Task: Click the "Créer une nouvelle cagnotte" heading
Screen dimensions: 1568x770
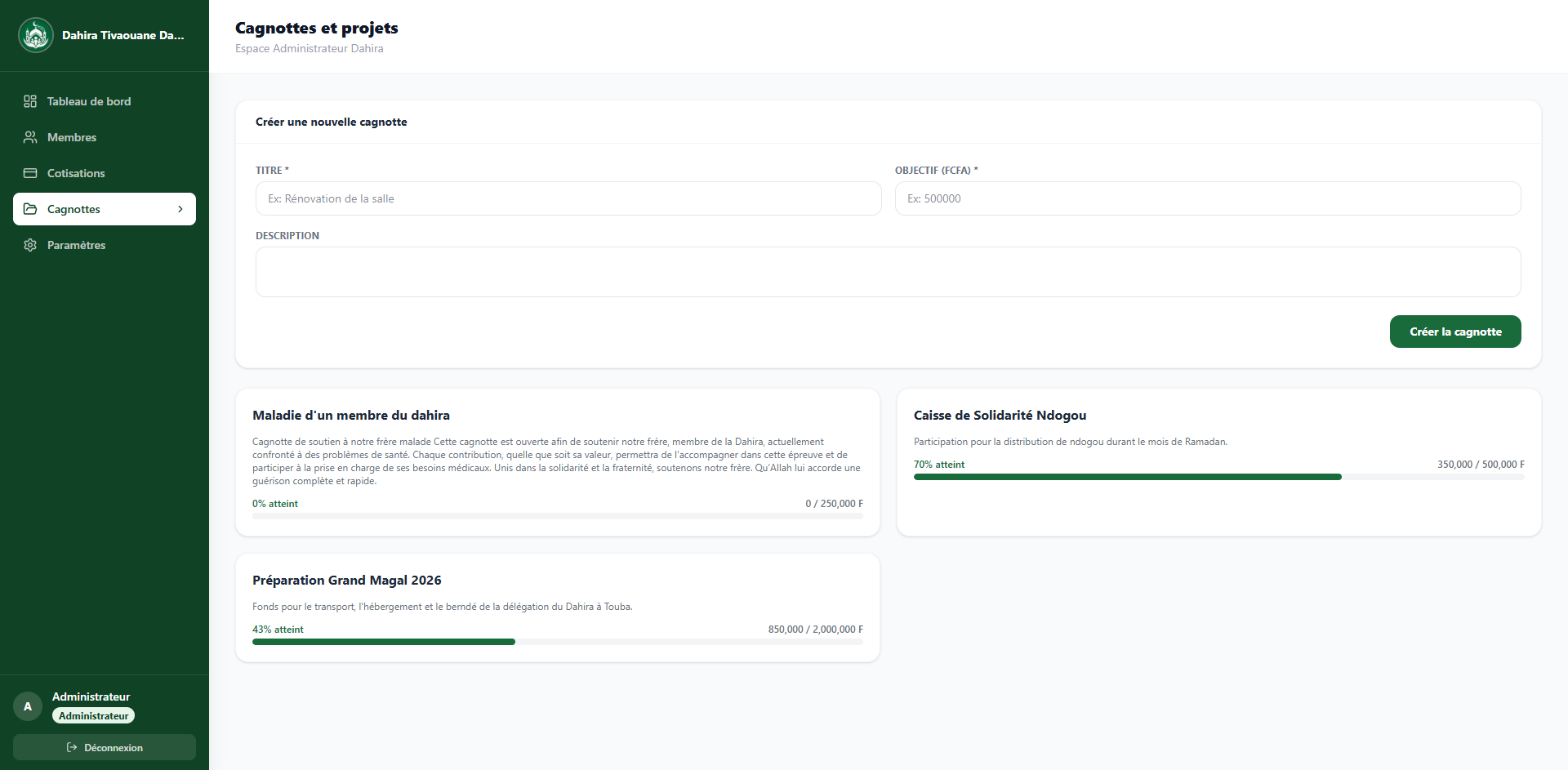Action: tap(332, 122)
